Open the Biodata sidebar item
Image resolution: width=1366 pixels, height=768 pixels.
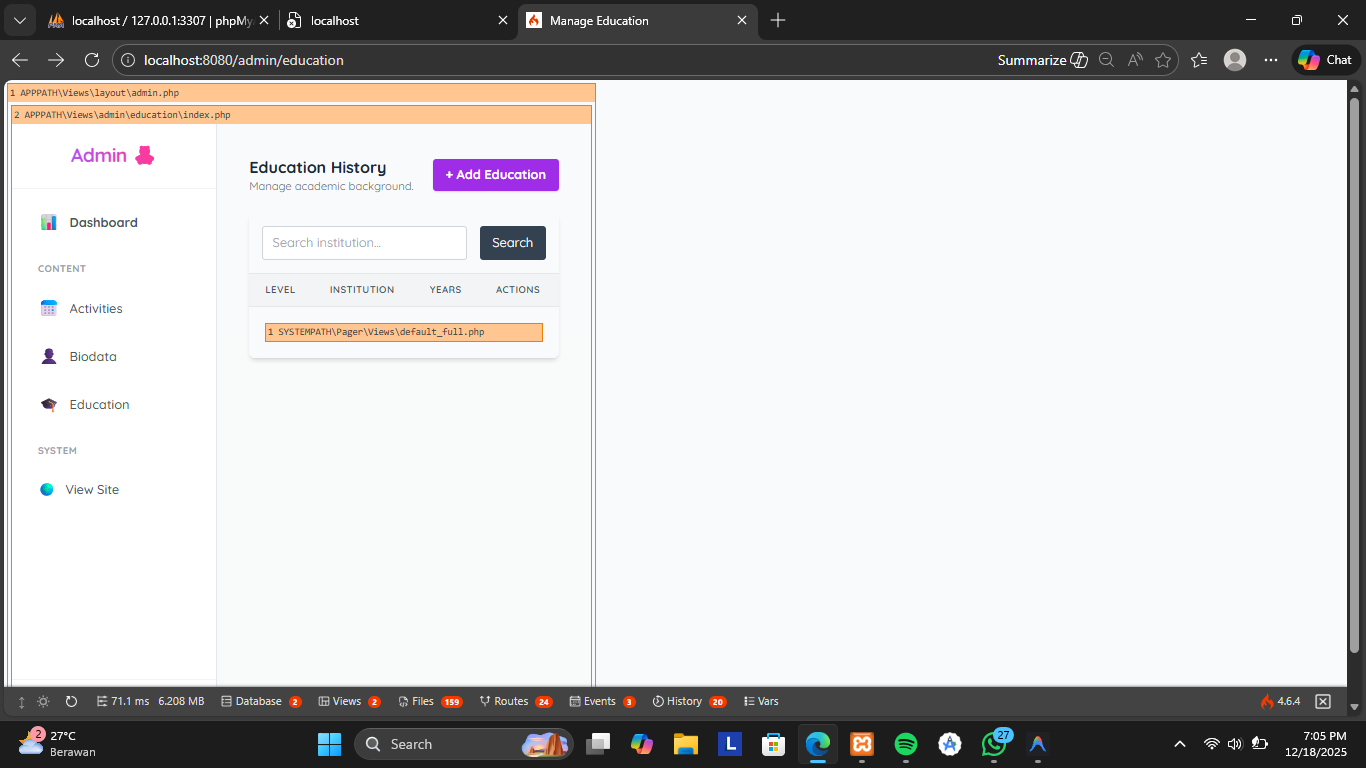pyautogui.click(x=93, y=357)
